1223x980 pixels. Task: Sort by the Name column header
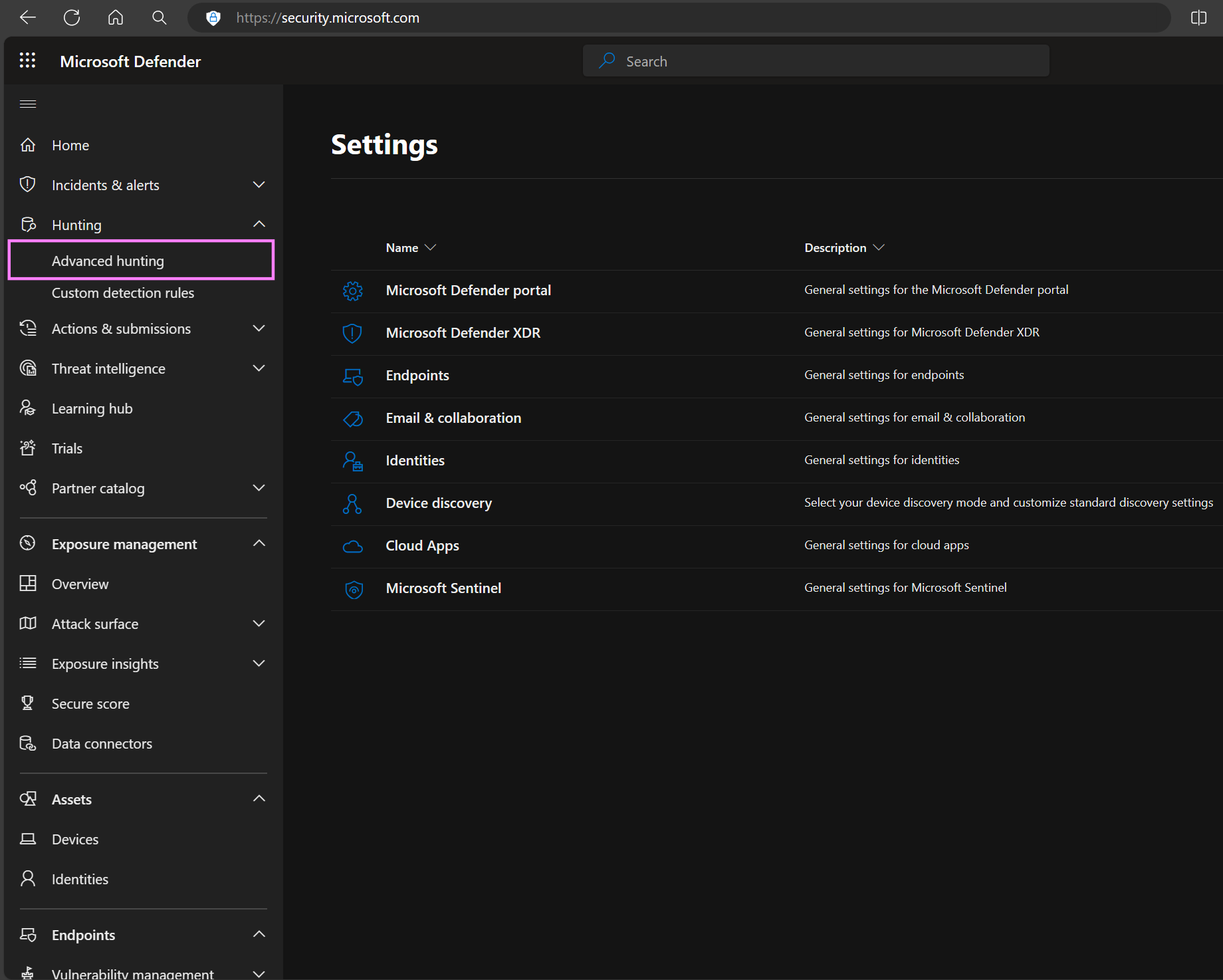(411, 247)
